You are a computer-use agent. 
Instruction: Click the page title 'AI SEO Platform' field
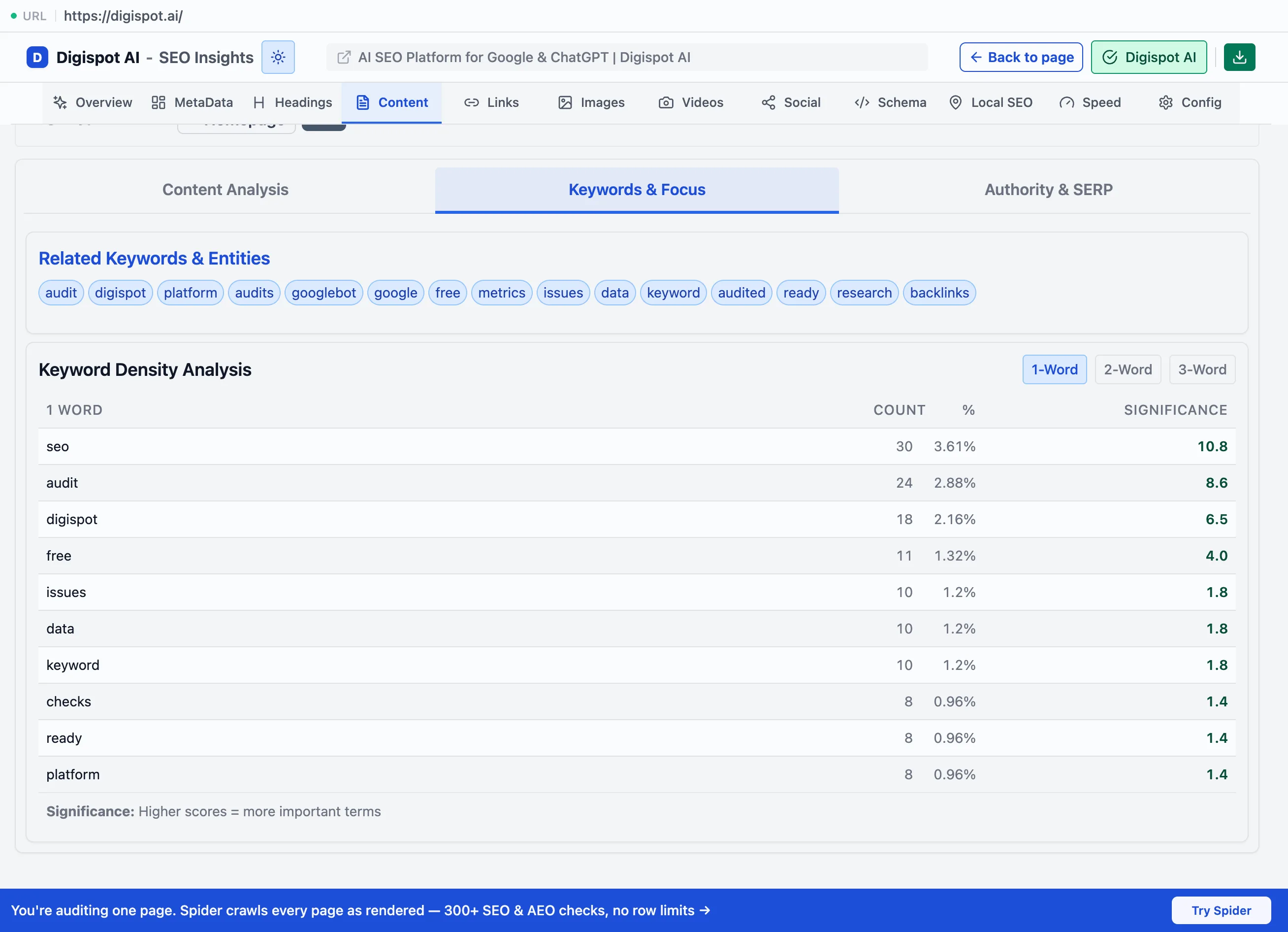click(x=627, y=58)
